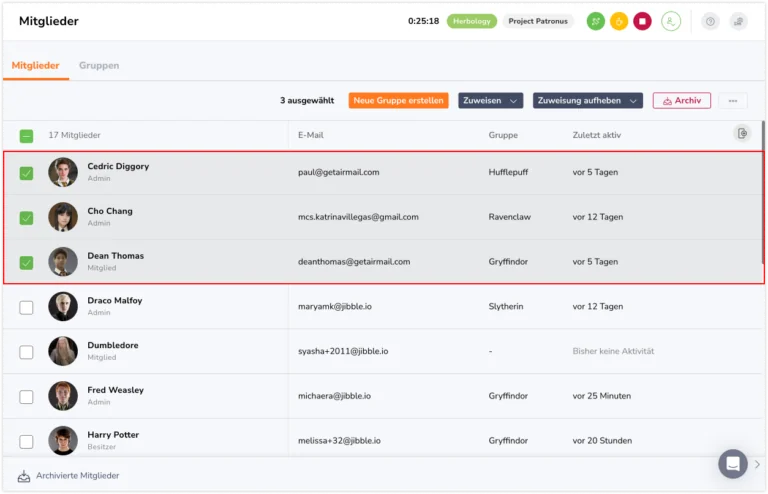Open Cho Chang's avatar
768x494 pixels.
[x=63, y=217]
